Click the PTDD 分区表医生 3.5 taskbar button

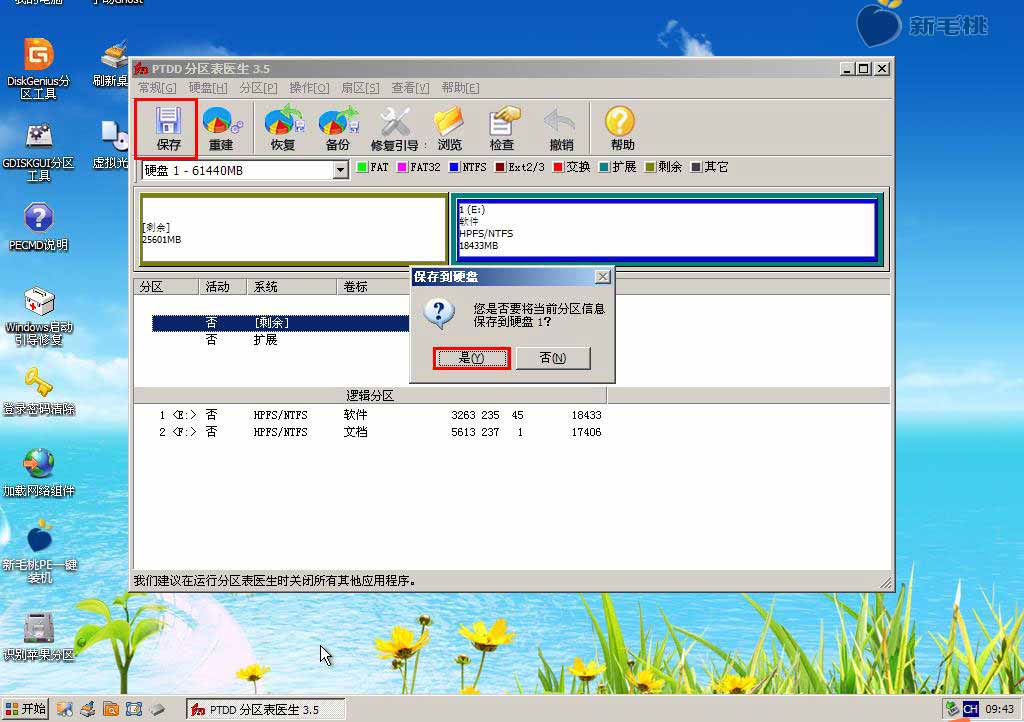pyautogui.click(x=266, y=710)
